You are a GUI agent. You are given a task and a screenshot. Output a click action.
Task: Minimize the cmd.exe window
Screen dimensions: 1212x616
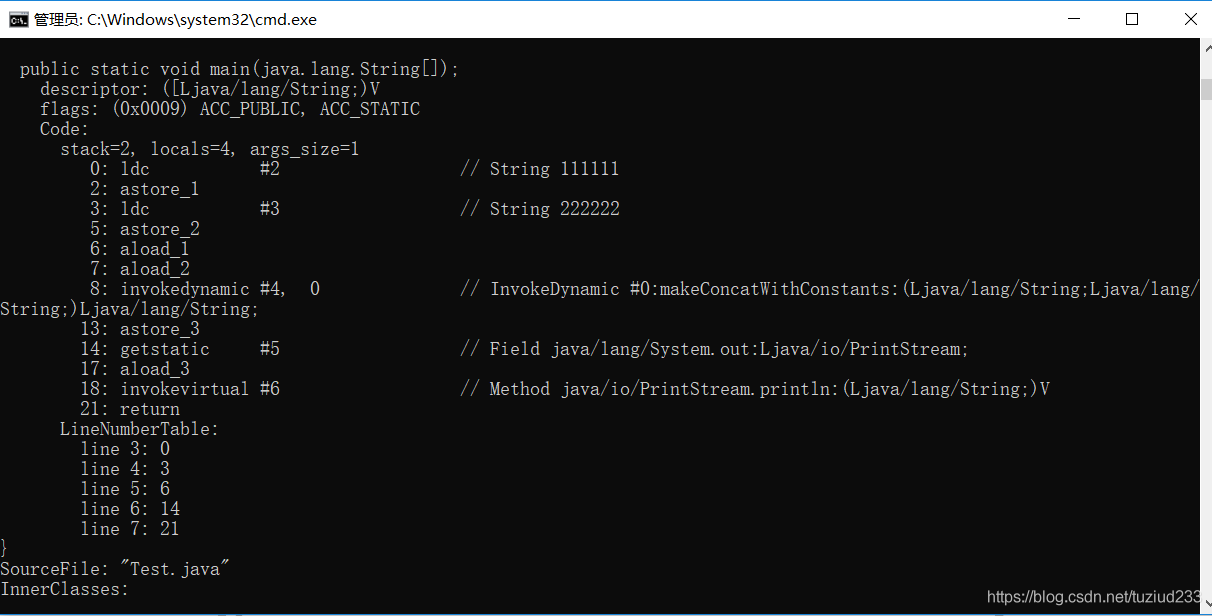pos(1073,19)
